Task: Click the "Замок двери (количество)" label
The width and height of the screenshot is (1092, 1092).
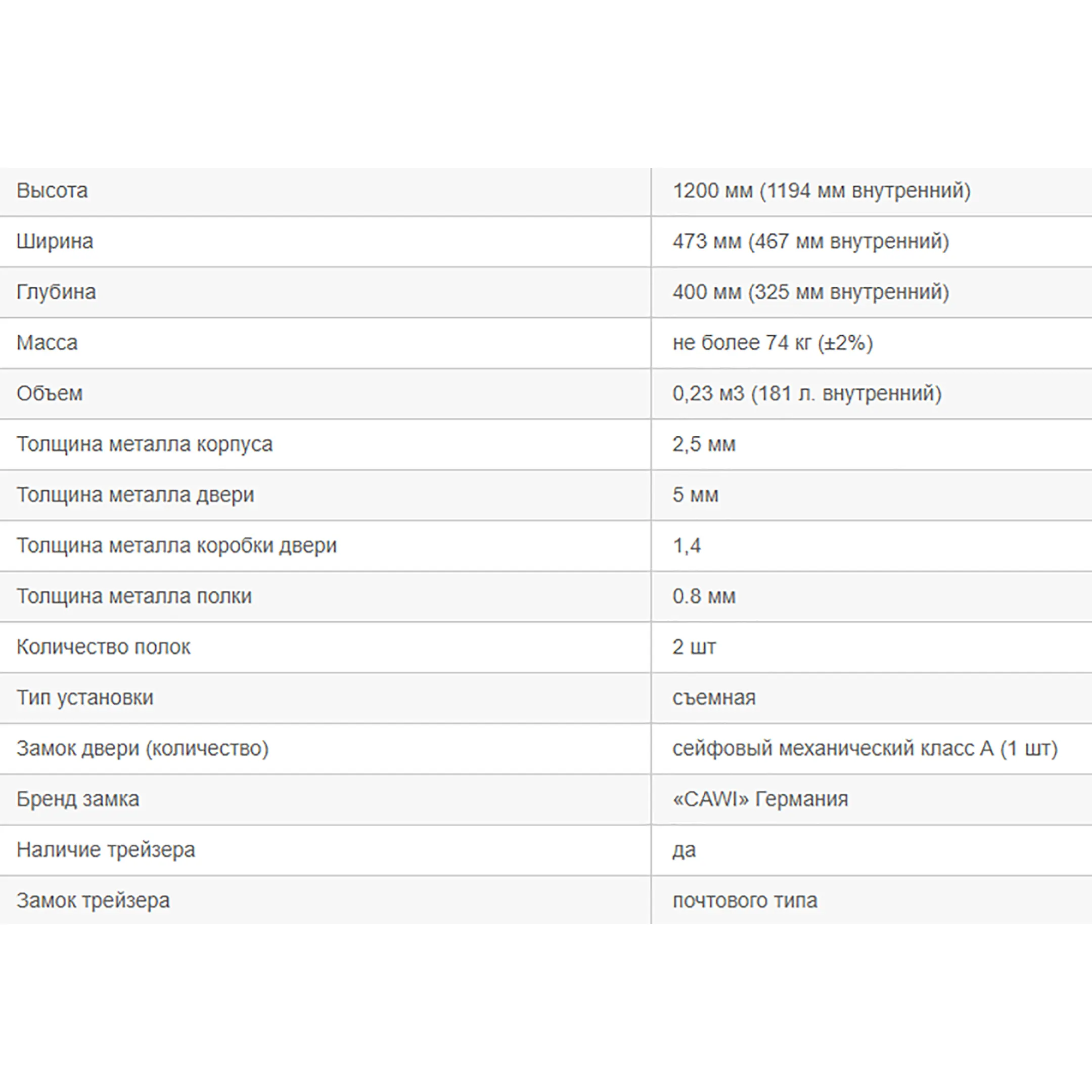Action: [x=143, y=748]
